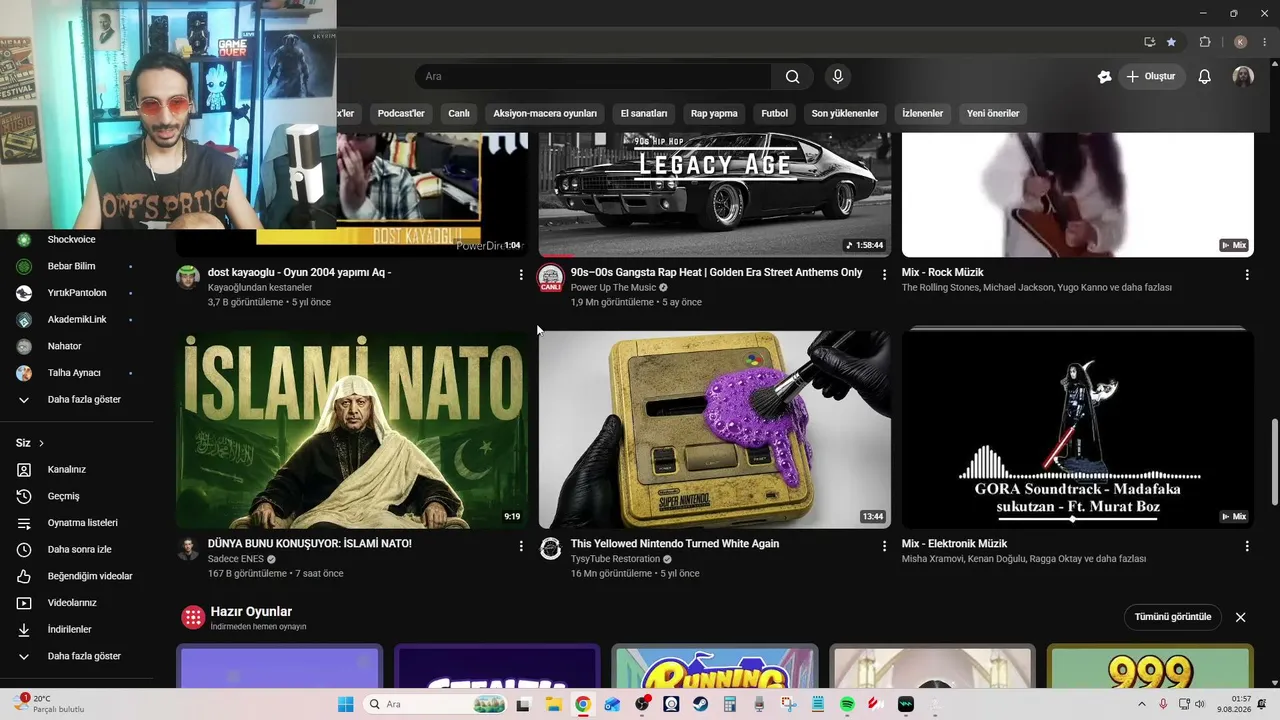Show hidden system tray icons

1143,704
